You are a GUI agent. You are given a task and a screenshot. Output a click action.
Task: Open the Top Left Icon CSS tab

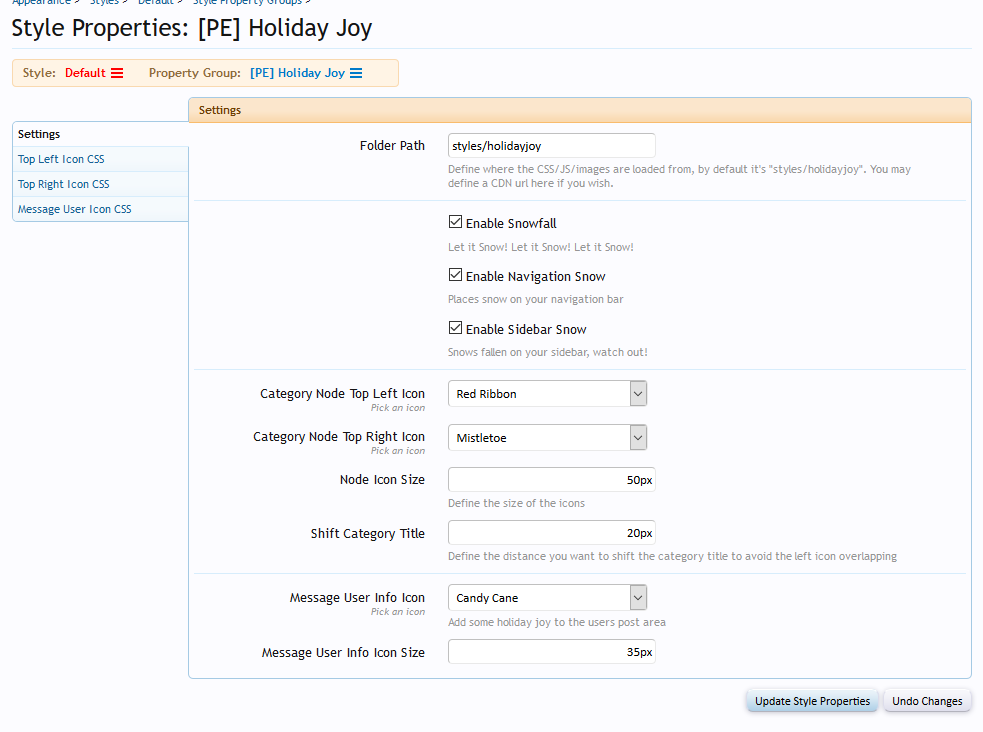coord(100,159)
